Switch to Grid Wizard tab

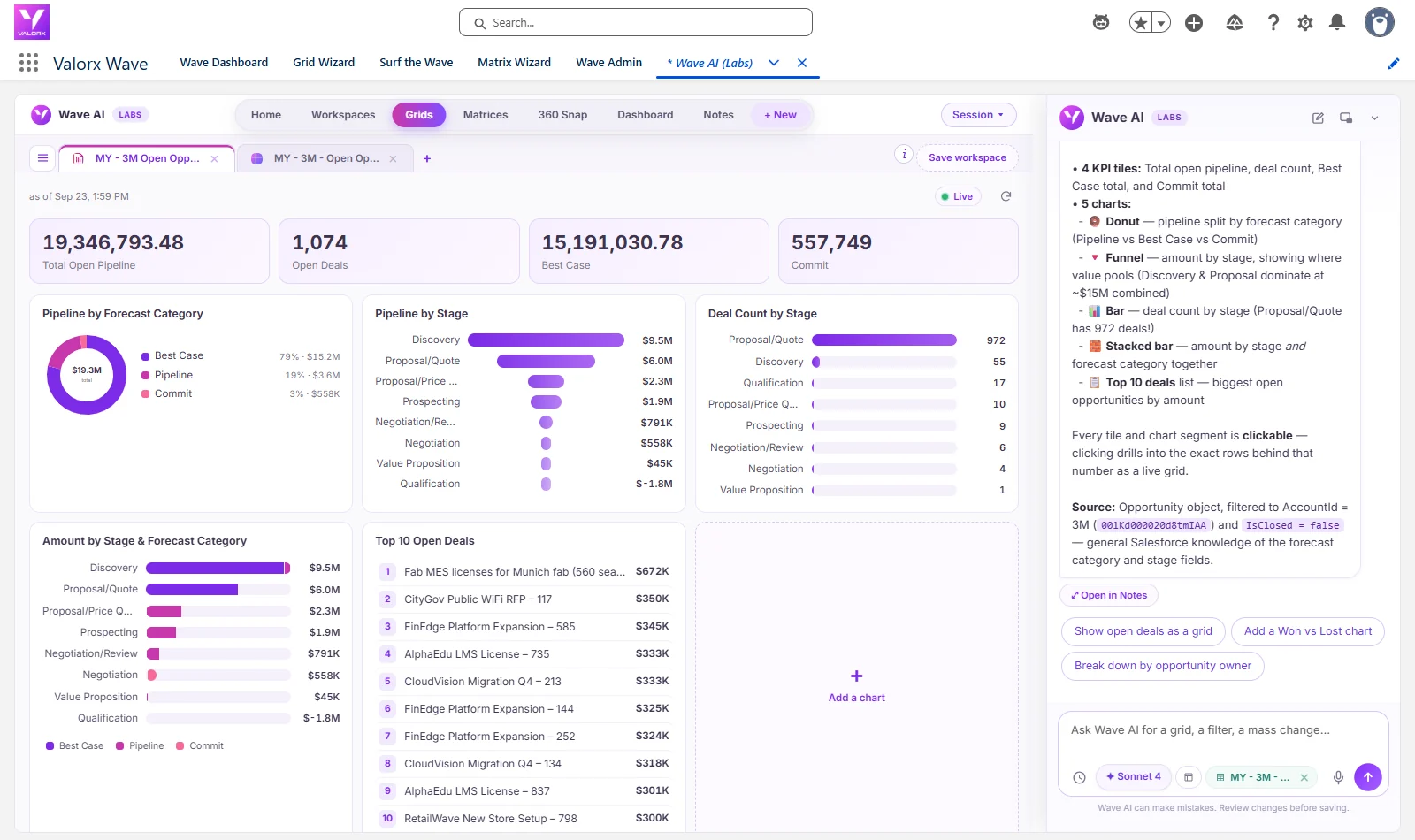point(324,63)
